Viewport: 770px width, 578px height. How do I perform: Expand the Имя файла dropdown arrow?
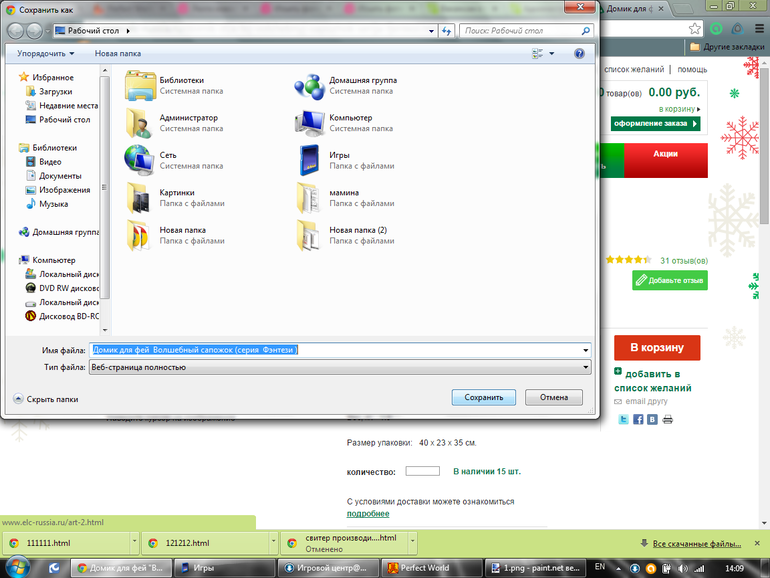[x=585, y=350]
